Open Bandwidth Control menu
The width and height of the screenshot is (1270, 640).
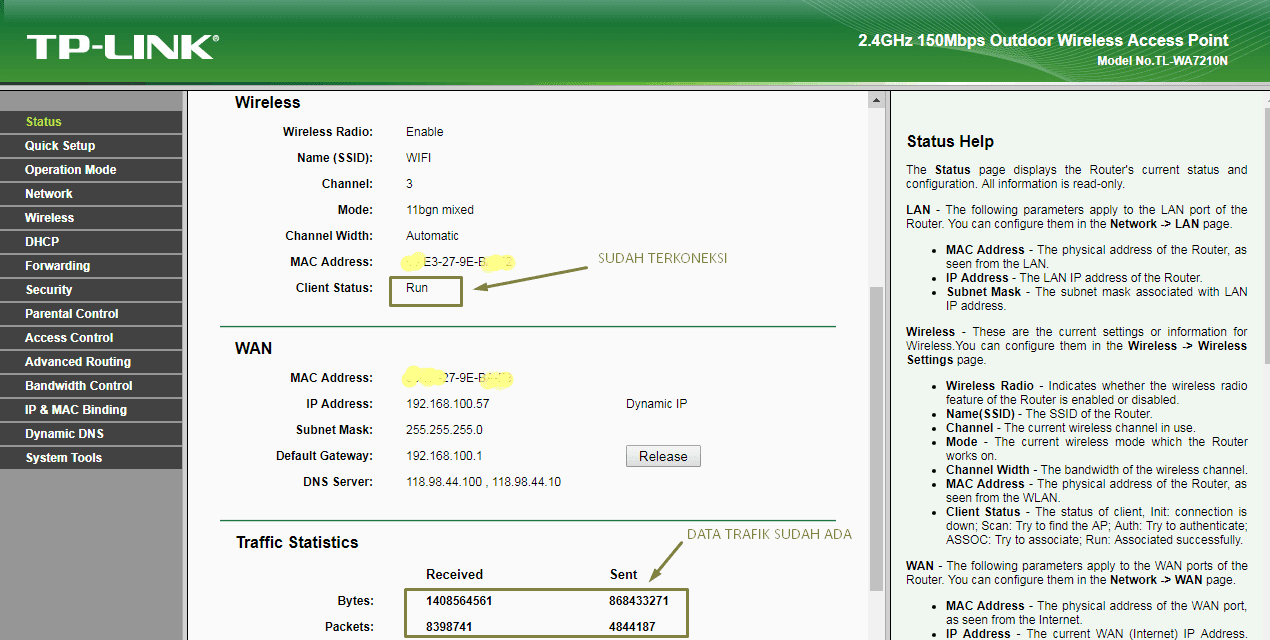tap(91, 386)
